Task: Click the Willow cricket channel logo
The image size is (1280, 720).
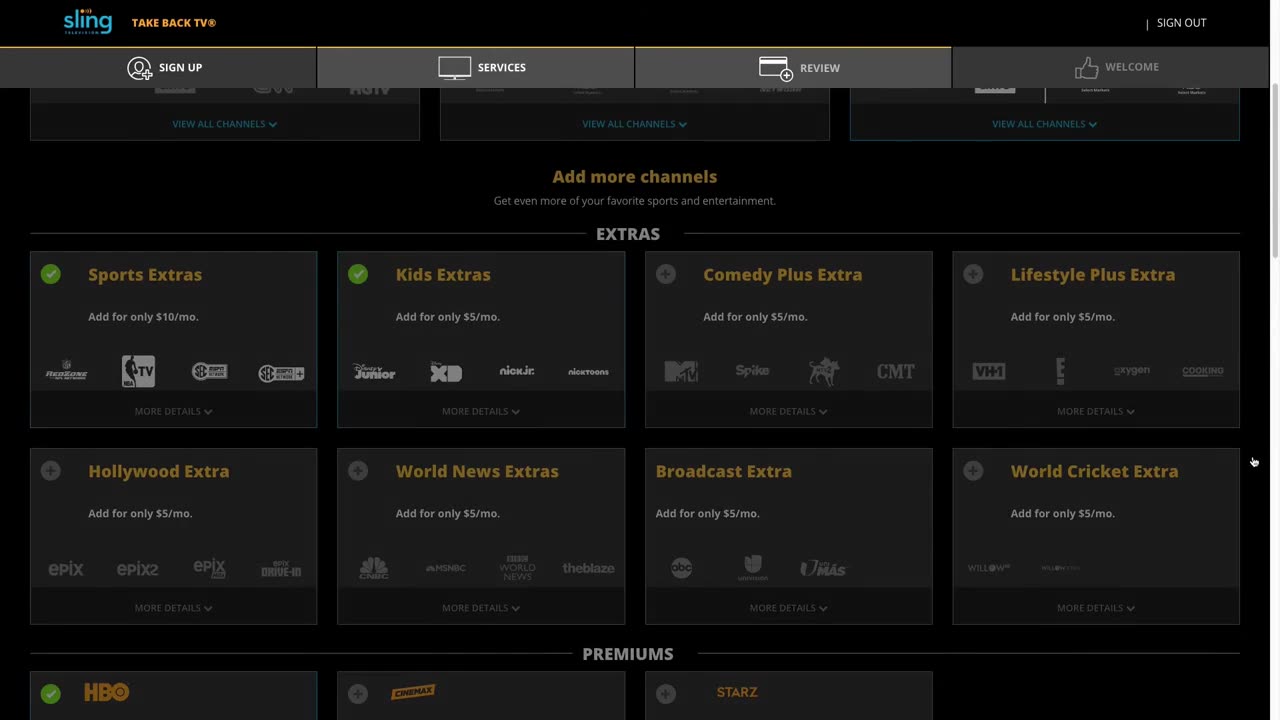Action: 989,568
